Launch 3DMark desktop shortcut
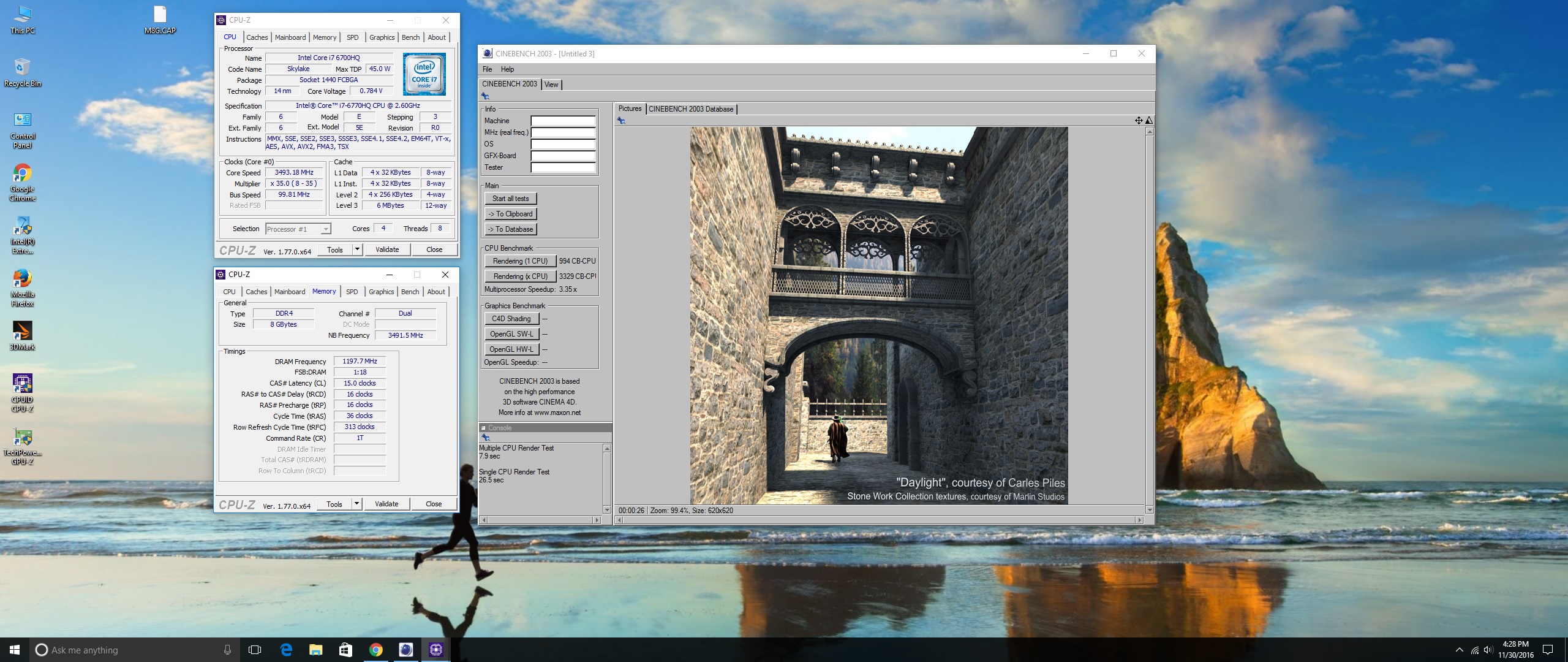1568x662 pixels. point(23,336)
